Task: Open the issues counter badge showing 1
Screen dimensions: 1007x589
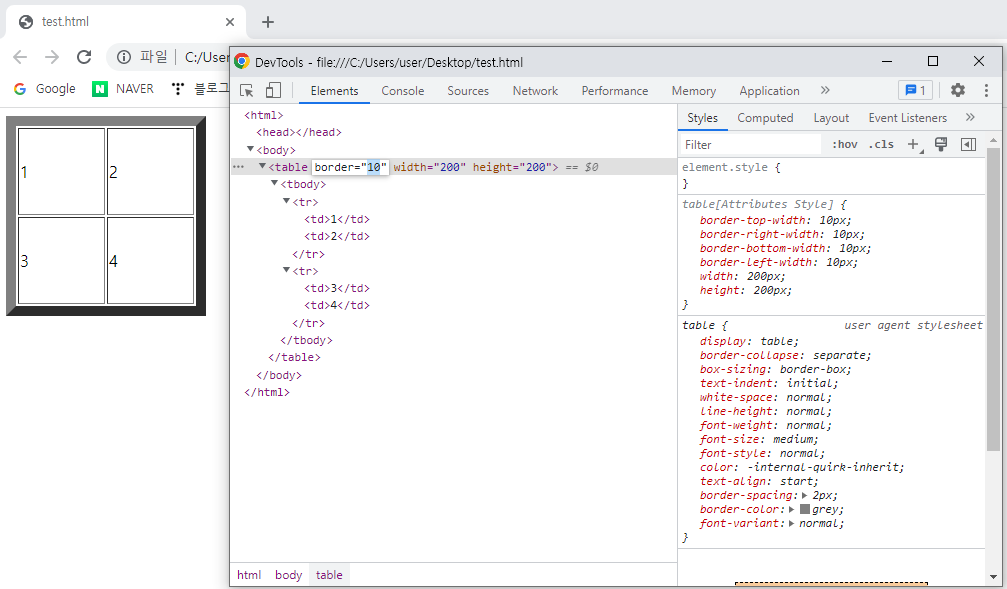Action: tap(915, 91)
